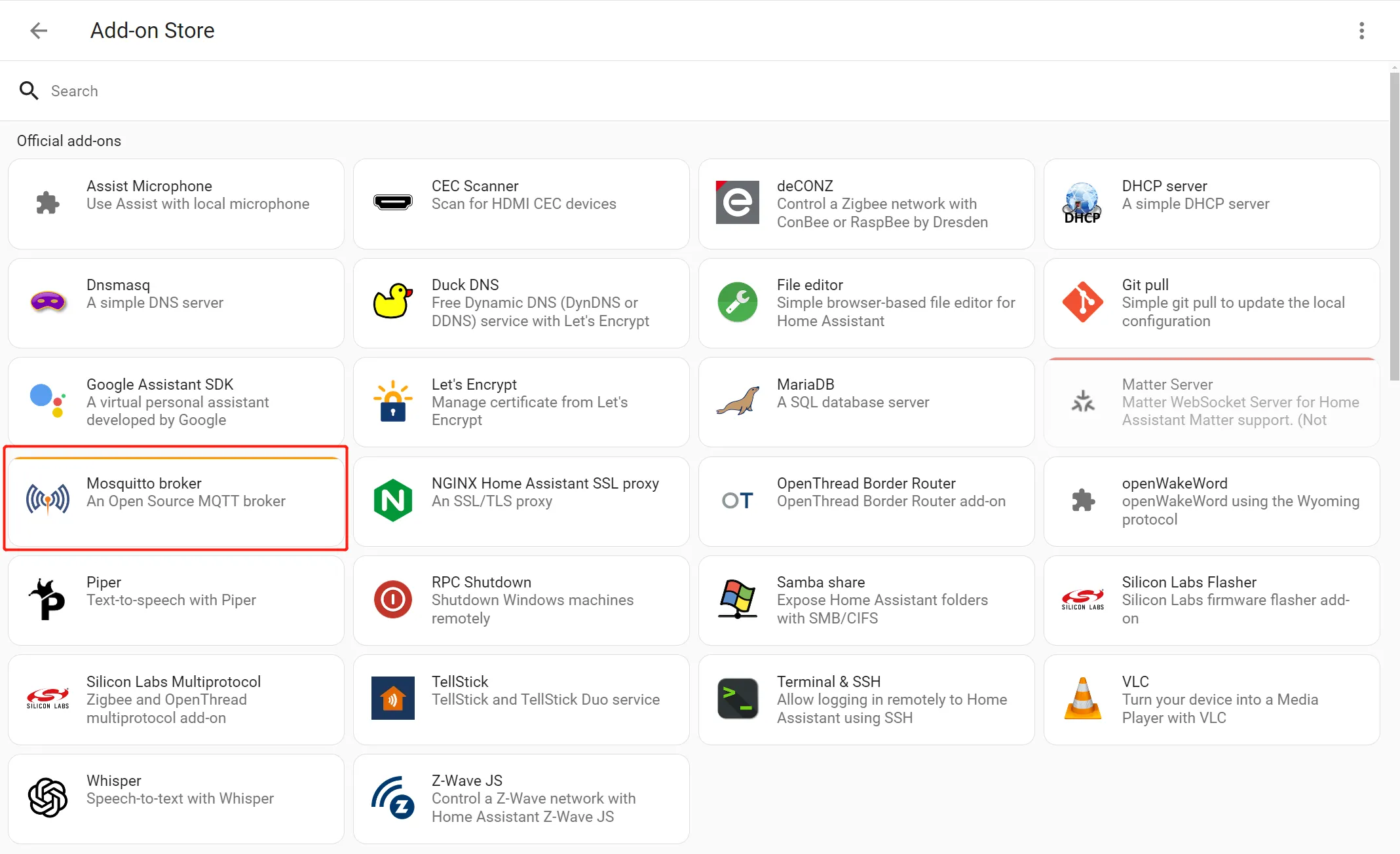Select the MariaDB add-on title

(806, 384)
